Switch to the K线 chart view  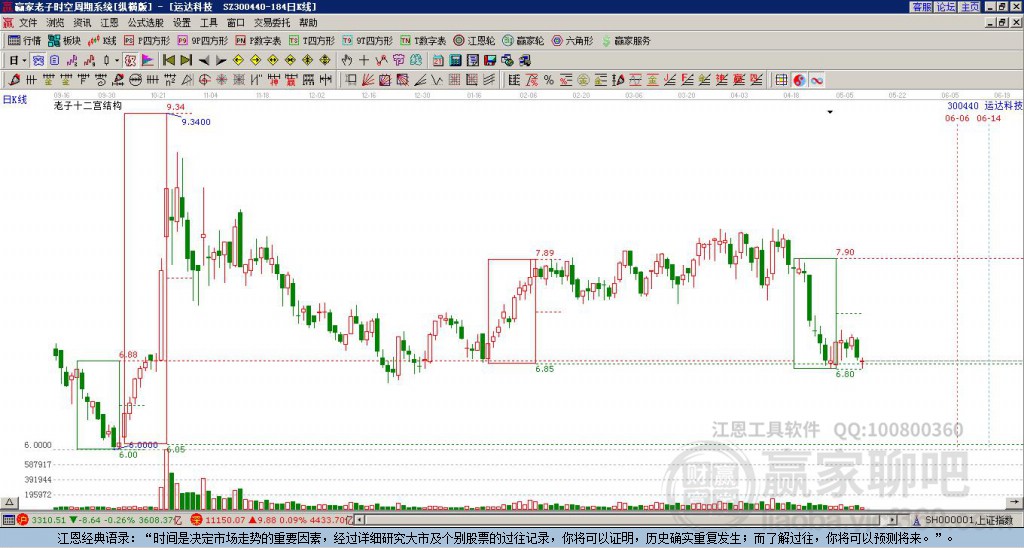(x=102, y=40)
